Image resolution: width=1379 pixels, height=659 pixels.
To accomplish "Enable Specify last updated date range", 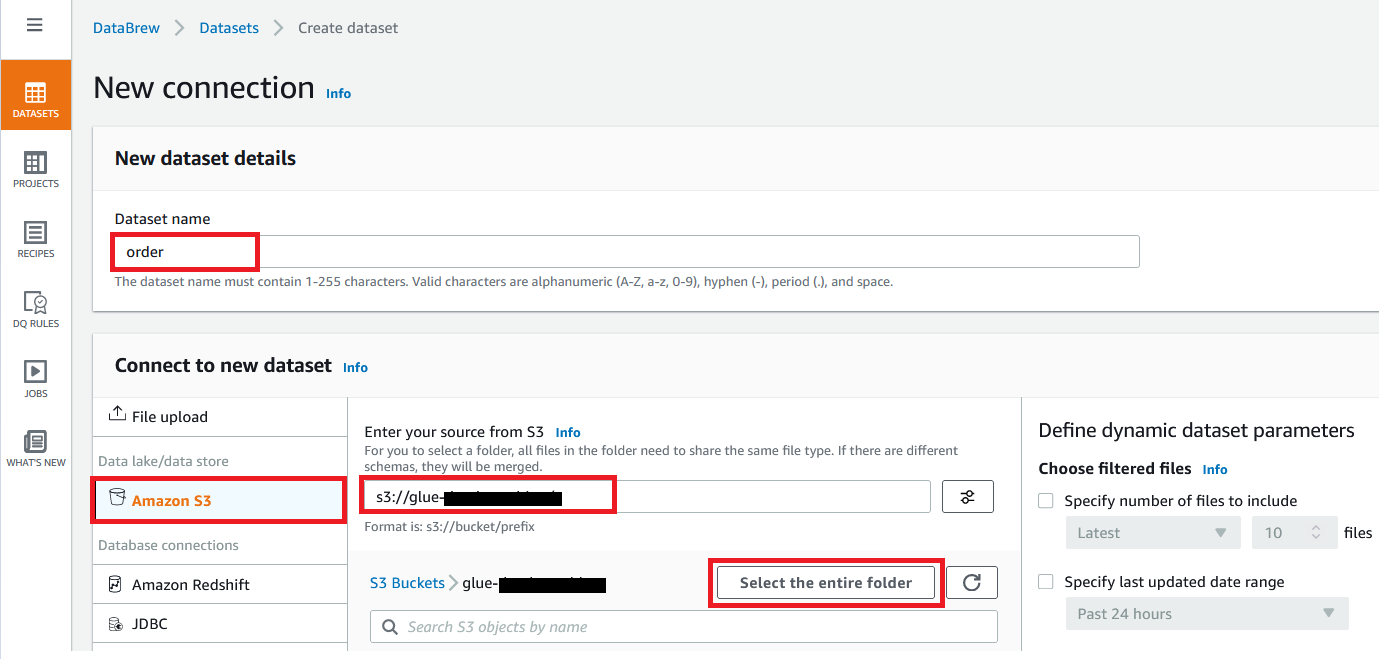I will (x=1046, y=582).
